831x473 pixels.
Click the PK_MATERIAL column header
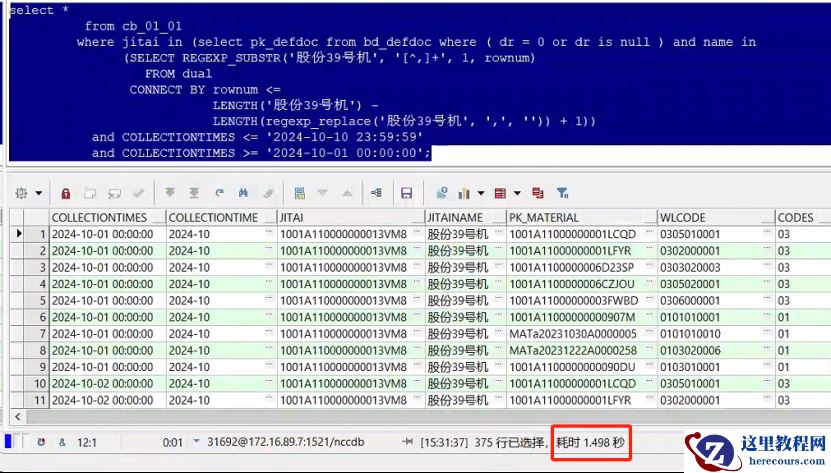point(582,217)
